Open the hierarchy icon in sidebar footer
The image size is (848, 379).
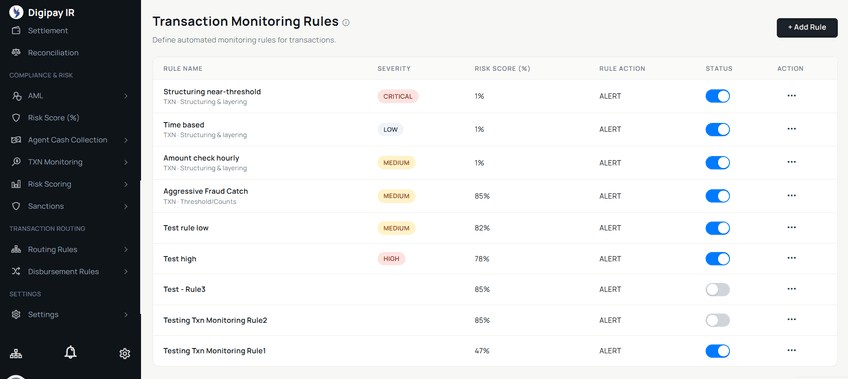point(16,354)
